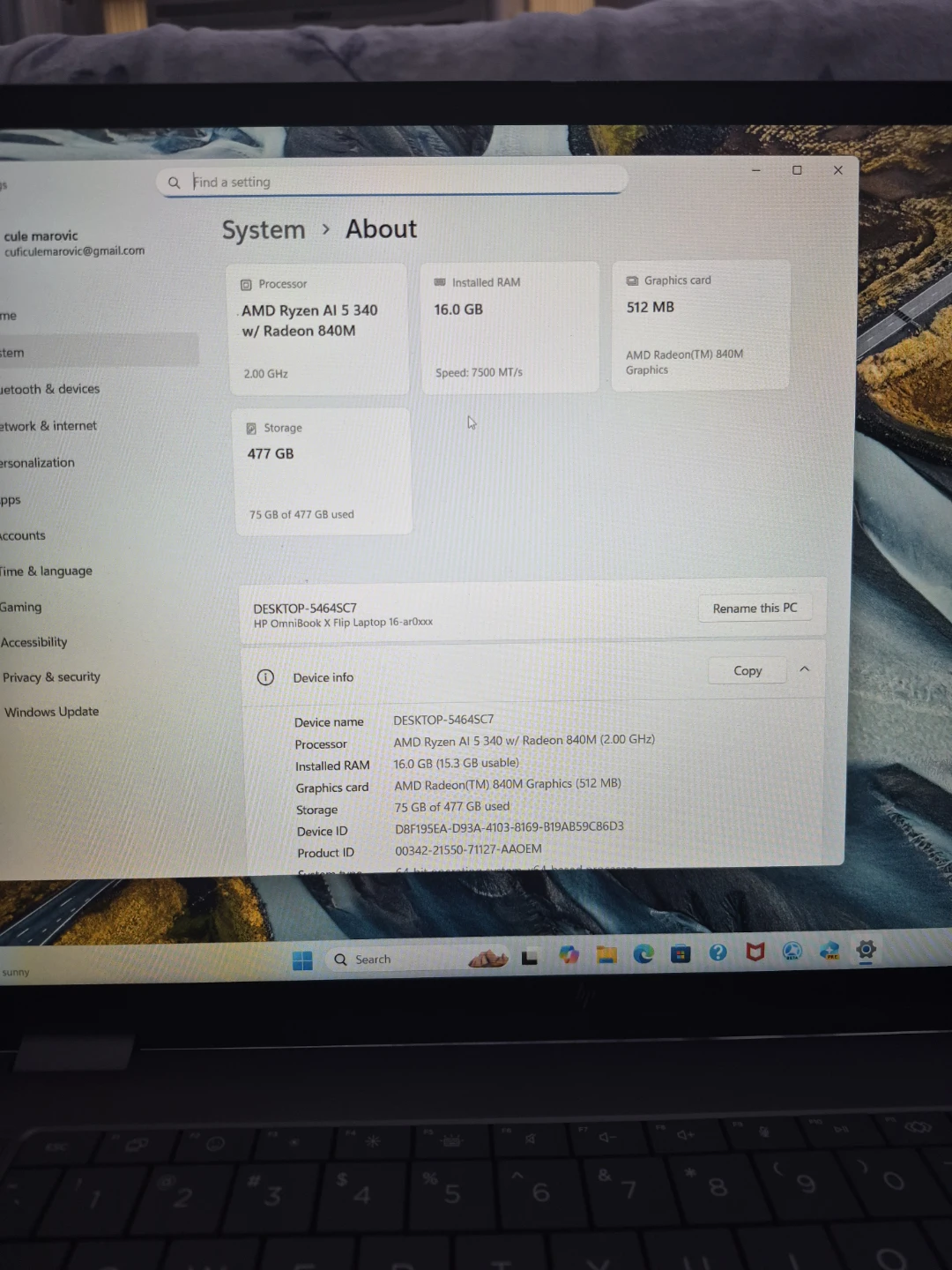Open Accounts settings

[23, 535]
